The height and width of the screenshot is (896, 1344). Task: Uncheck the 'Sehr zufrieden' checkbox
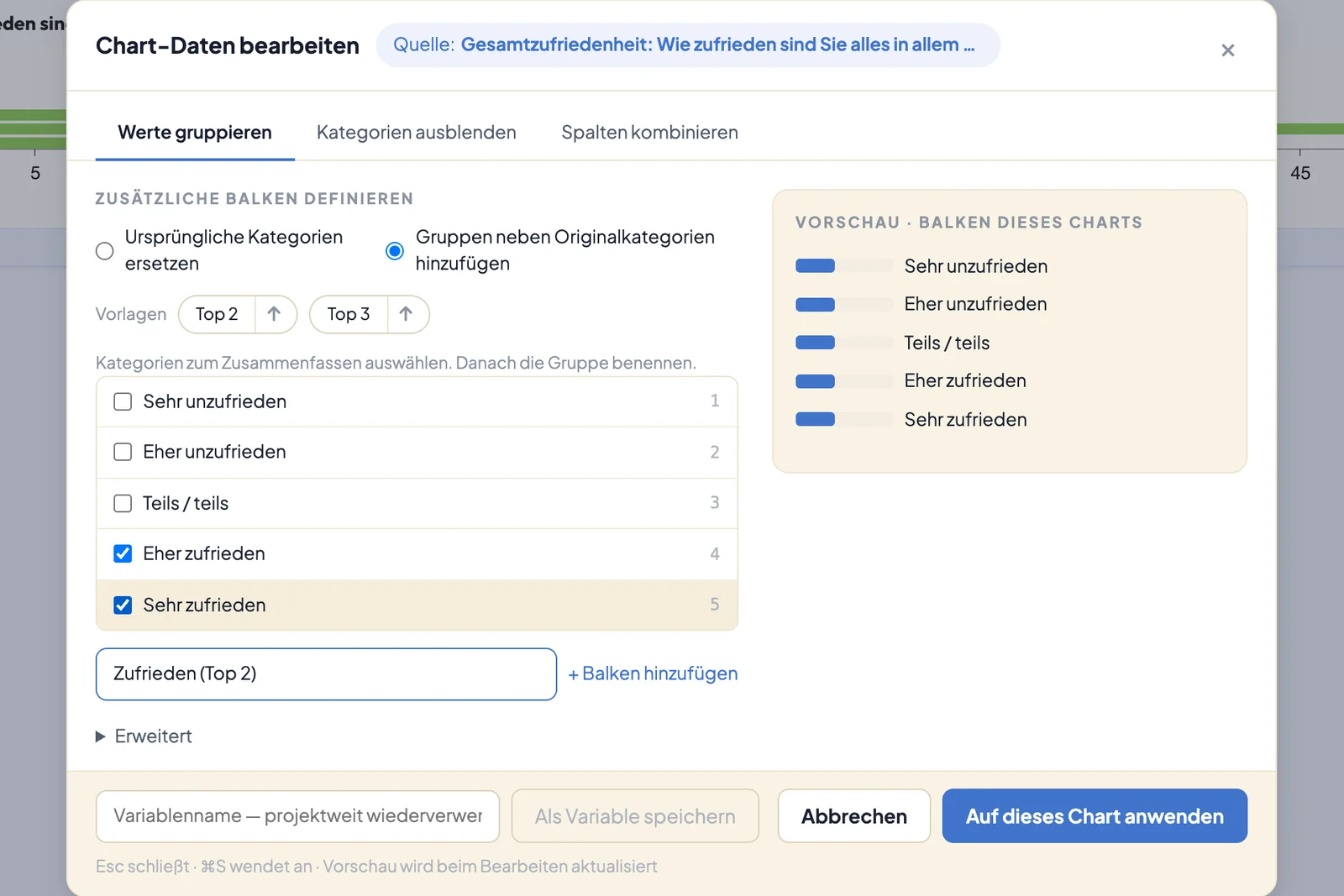pos(123,605)
